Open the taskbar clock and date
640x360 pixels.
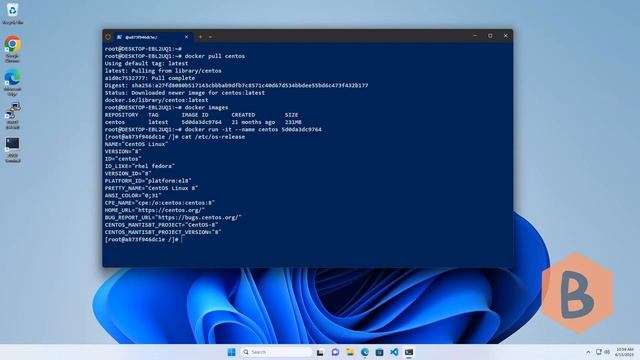(x=624, y=352)
